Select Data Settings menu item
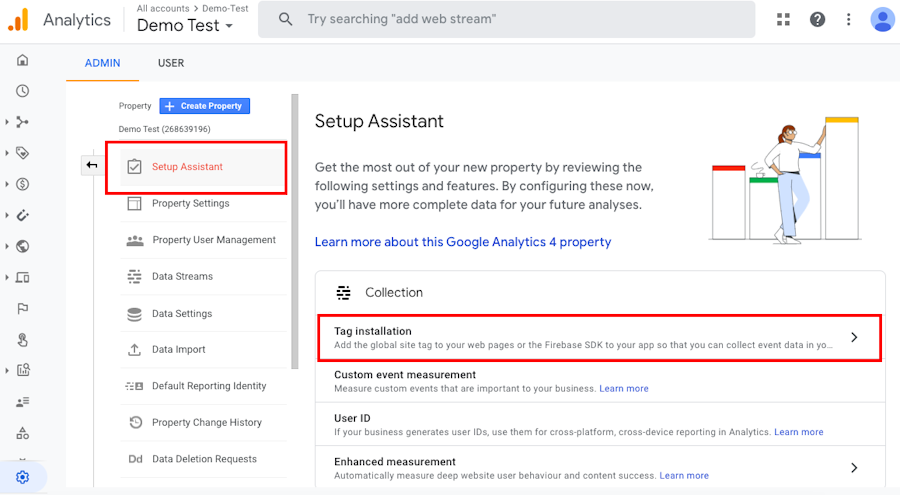 click(x=203, y=314)
